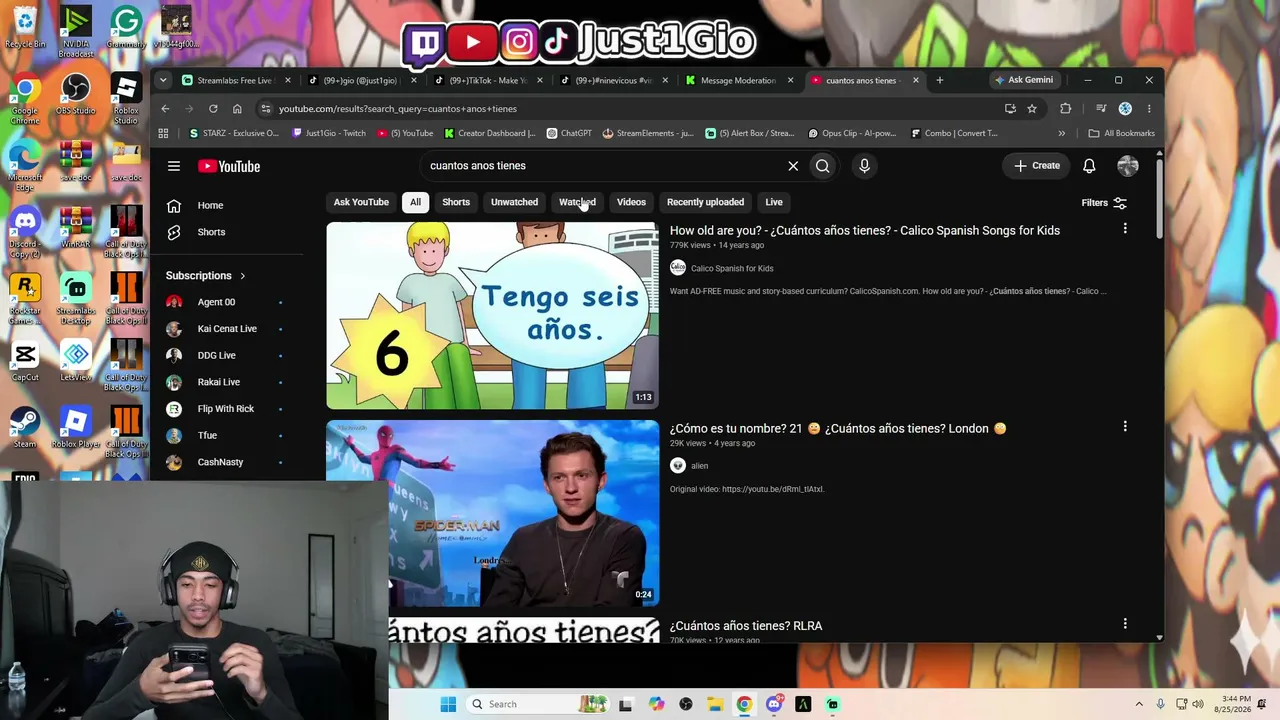Open CapCut desktop shortcut
The image size is (1280, 720).
tap(25, 362)
